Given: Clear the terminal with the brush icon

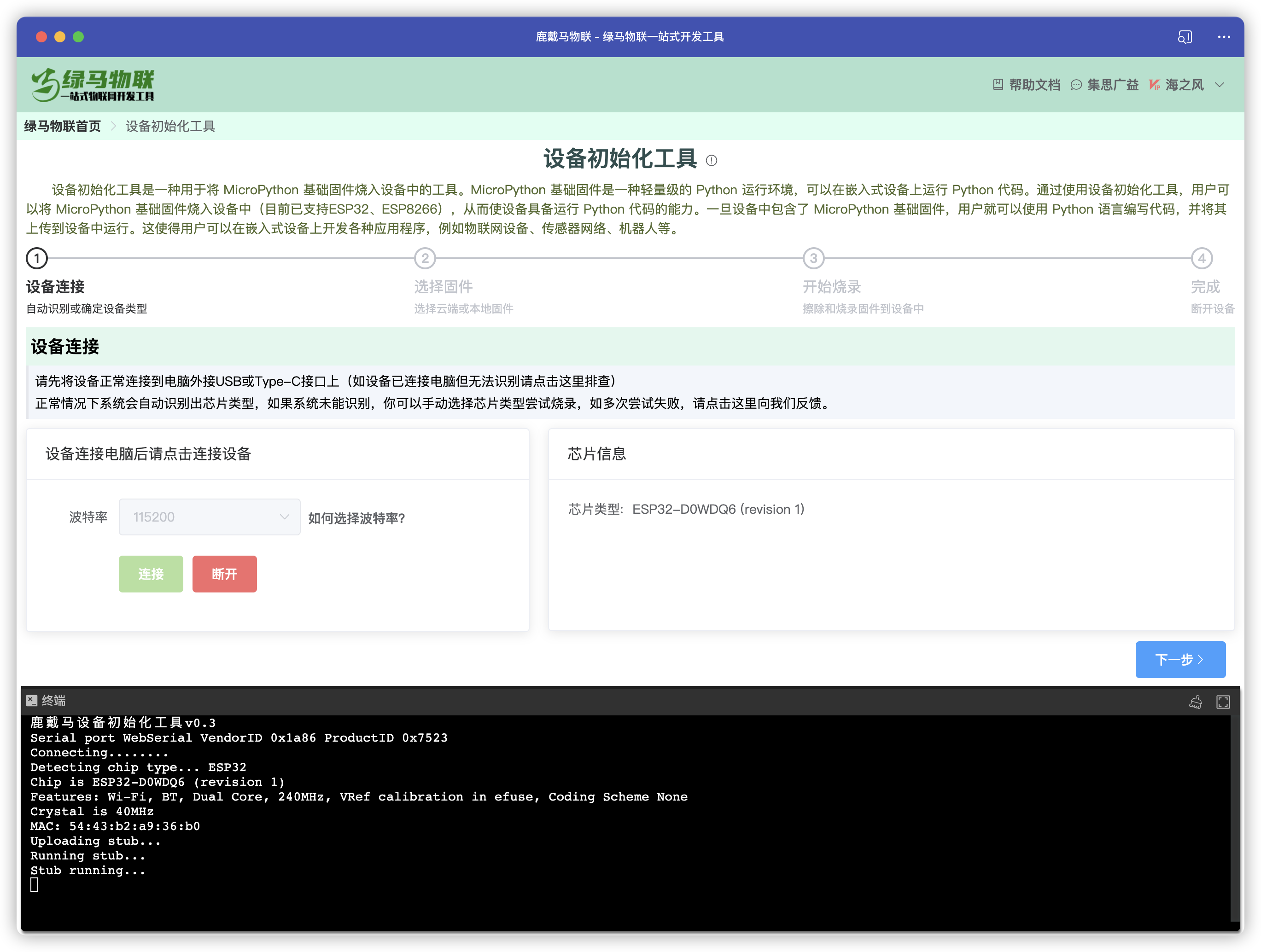Looking at the screenshot, I should coord(1196,701).
